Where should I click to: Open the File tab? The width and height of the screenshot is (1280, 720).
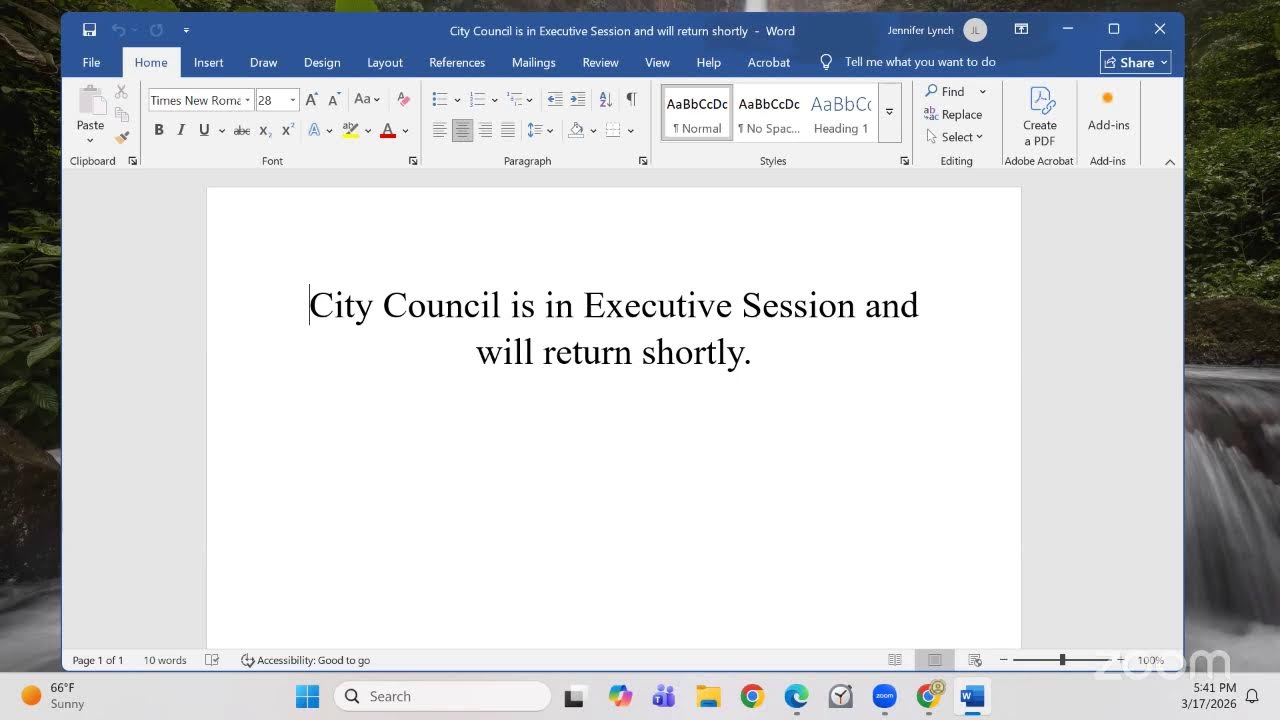coord(91,62)
